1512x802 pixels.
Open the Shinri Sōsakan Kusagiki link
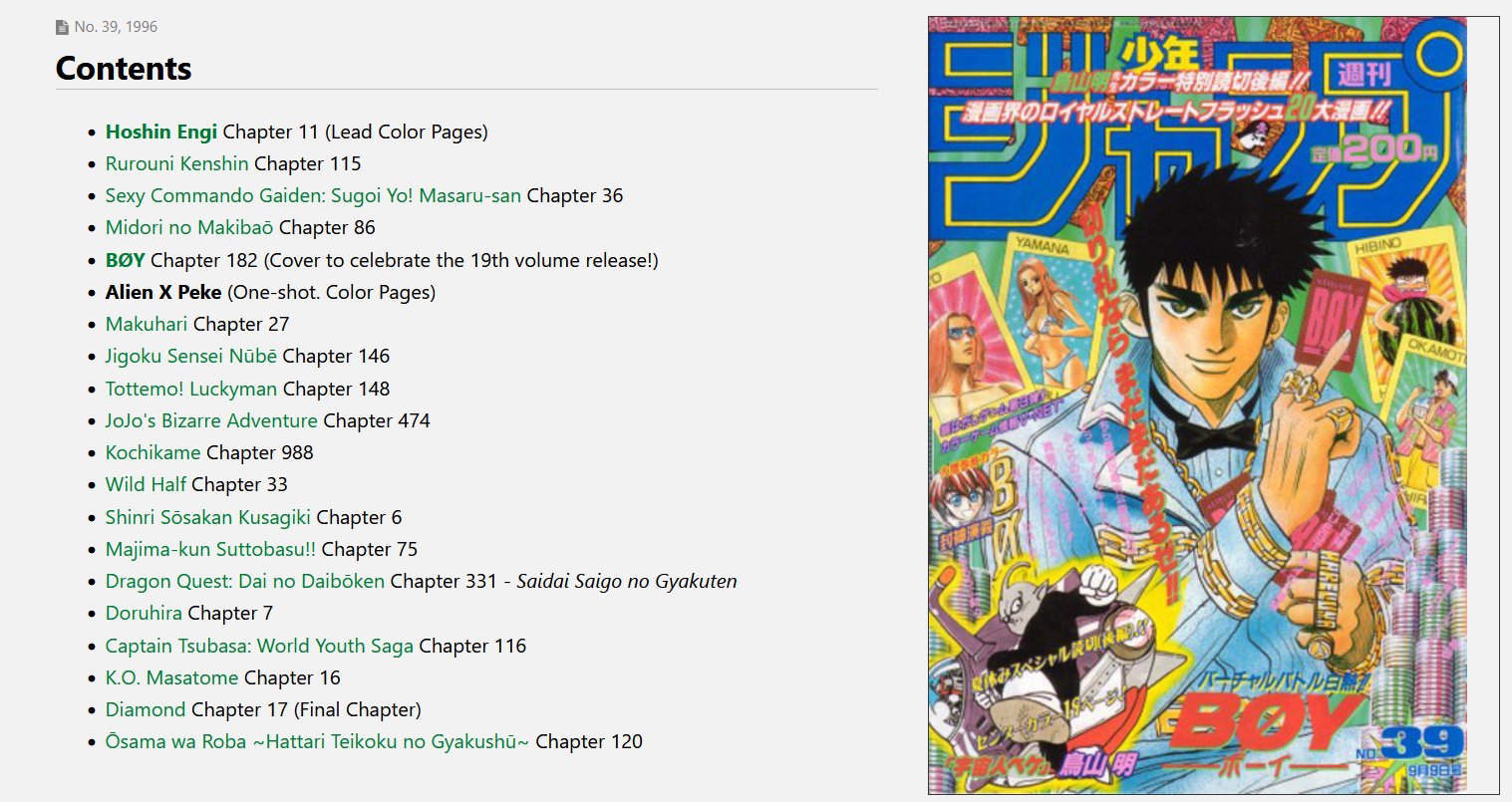coord(208,517)
